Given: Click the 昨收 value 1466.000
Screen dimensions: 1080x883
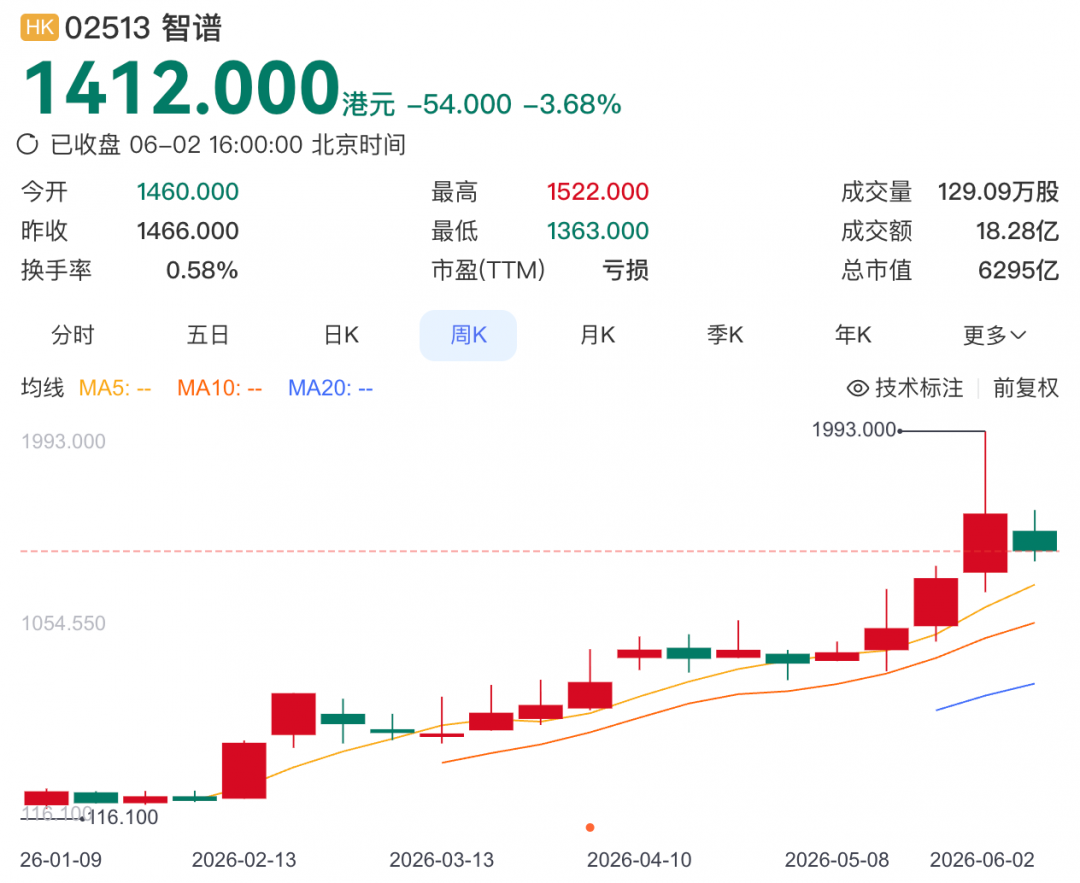Looking at the screenshot, I should pyautogui.click(x=187, y=231).
